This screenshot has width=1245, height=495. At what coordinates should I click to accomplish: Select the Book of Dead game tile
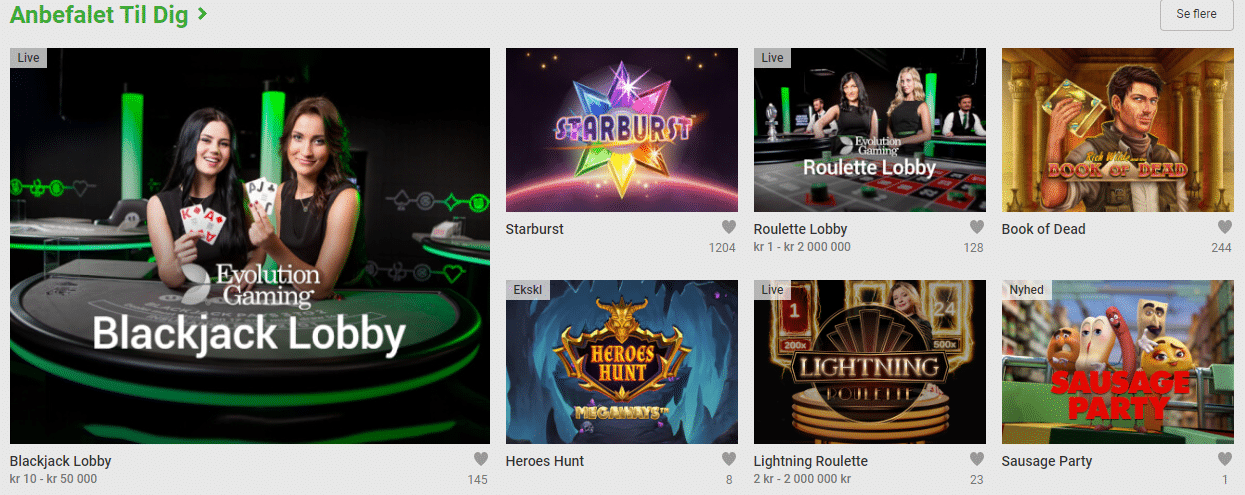1118,130
